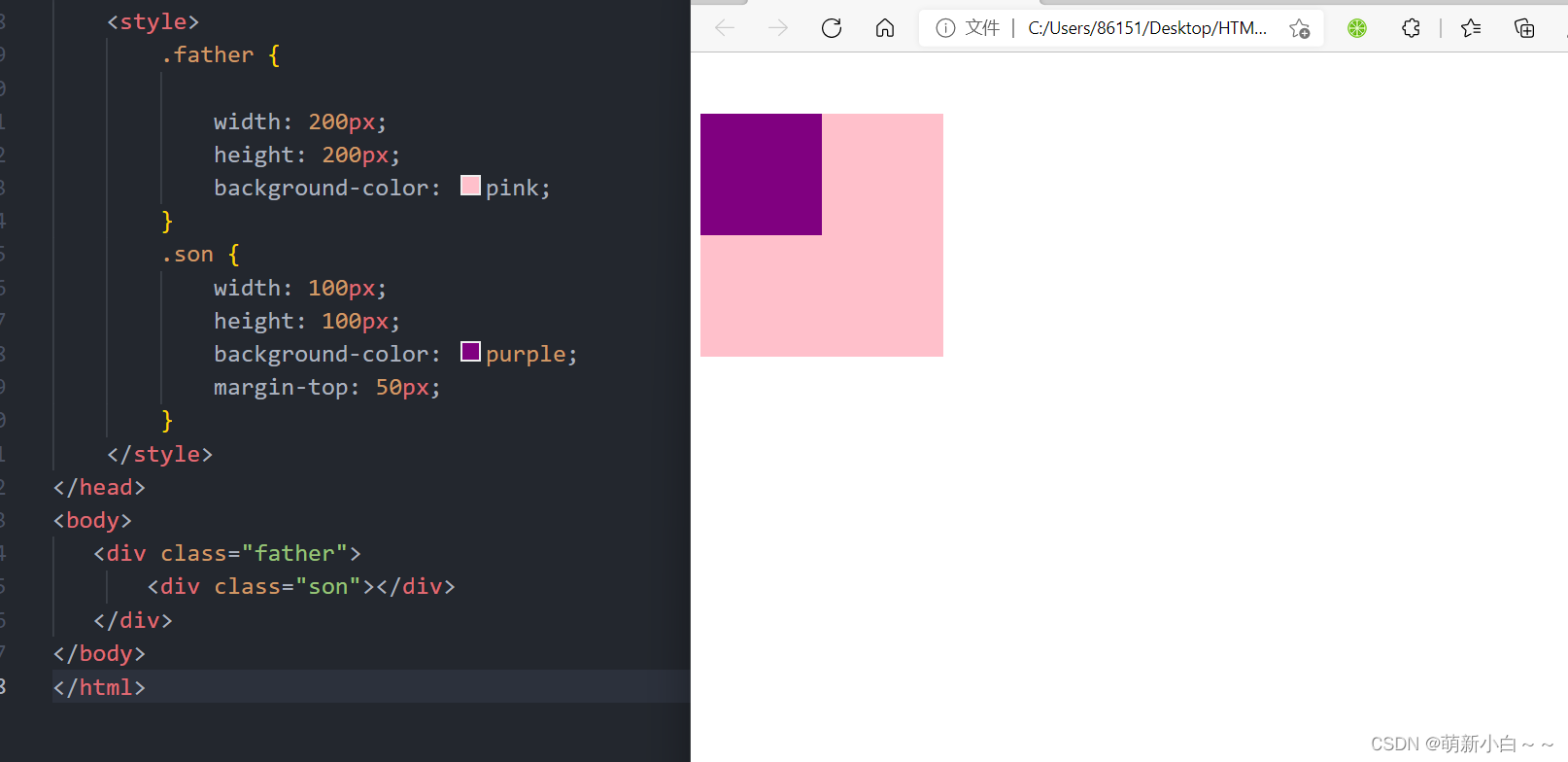Click the 'purple;' value text
The width and height of the screenshot is (1568, 762).
531,355
